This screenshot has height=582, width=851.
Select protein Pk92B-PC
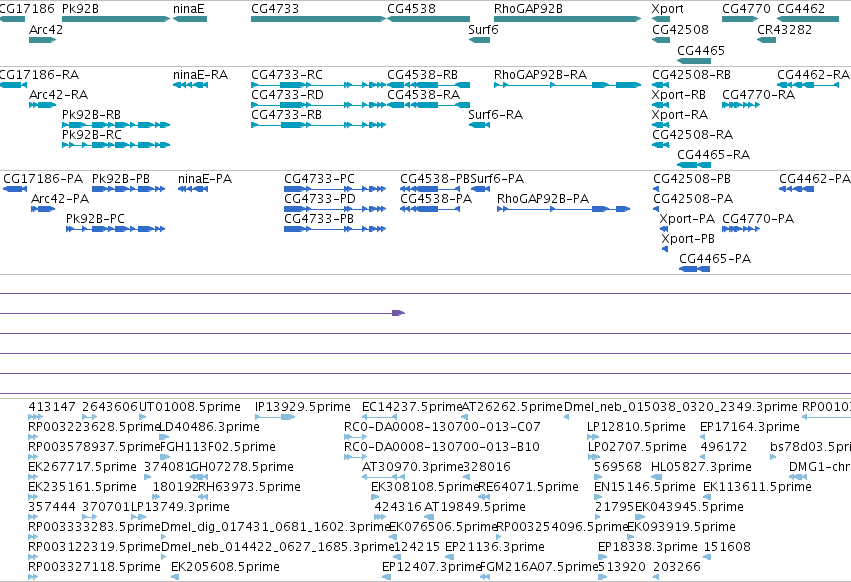(x=116, y=229)
